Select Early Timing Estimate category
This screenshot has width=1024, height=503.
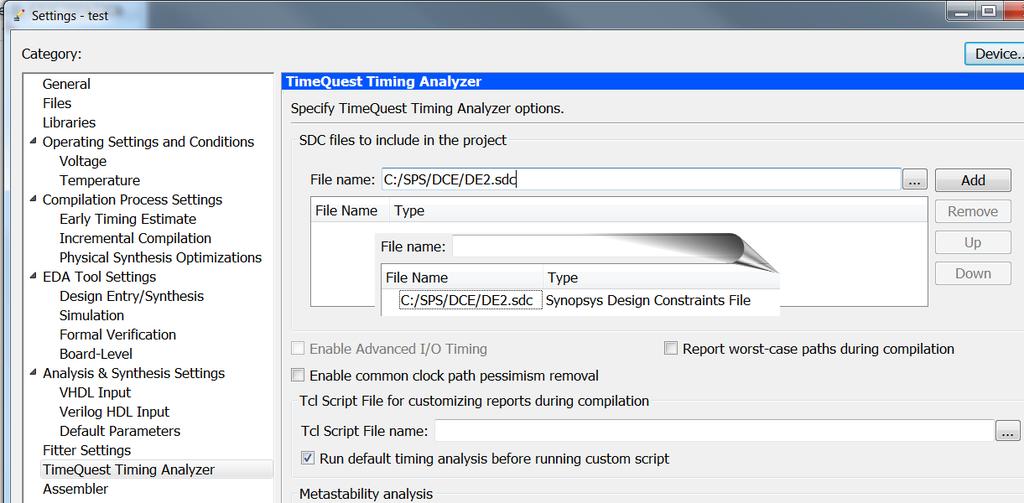pos(128,219)
